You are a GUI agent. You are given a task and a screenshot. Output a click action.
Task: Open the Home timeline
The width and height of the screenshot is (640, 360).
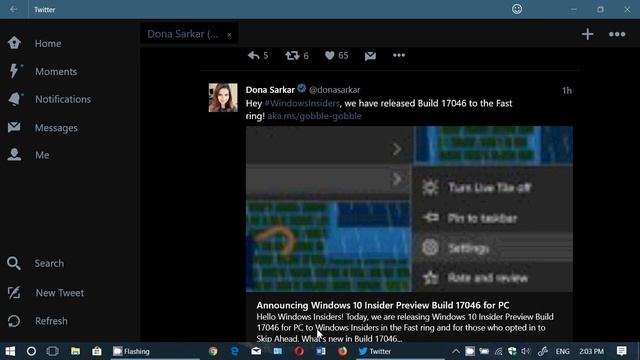tap(48, 43)
